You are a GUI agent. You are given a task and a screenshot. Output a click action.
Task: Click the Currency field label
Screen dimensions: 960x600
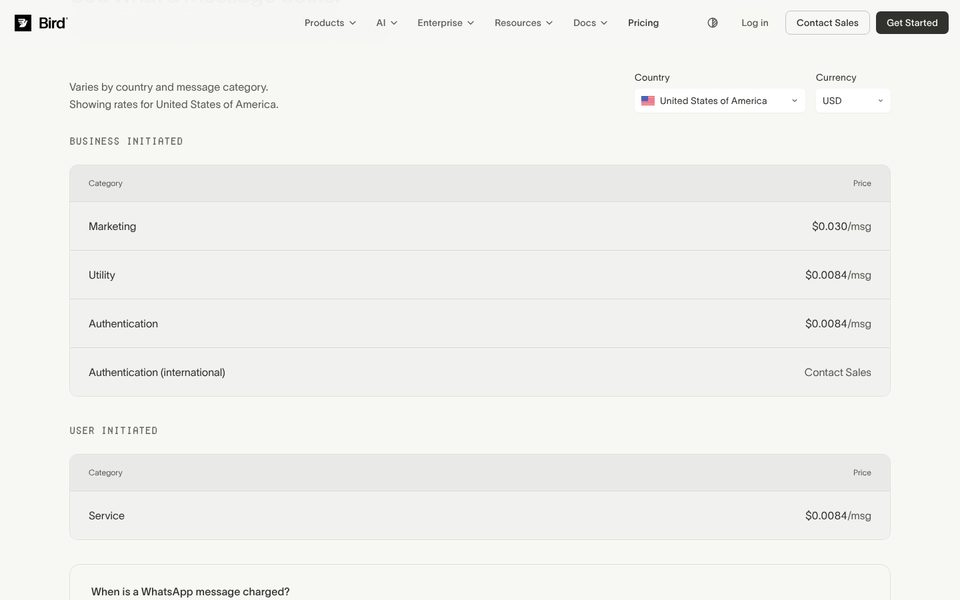point(836,78)
